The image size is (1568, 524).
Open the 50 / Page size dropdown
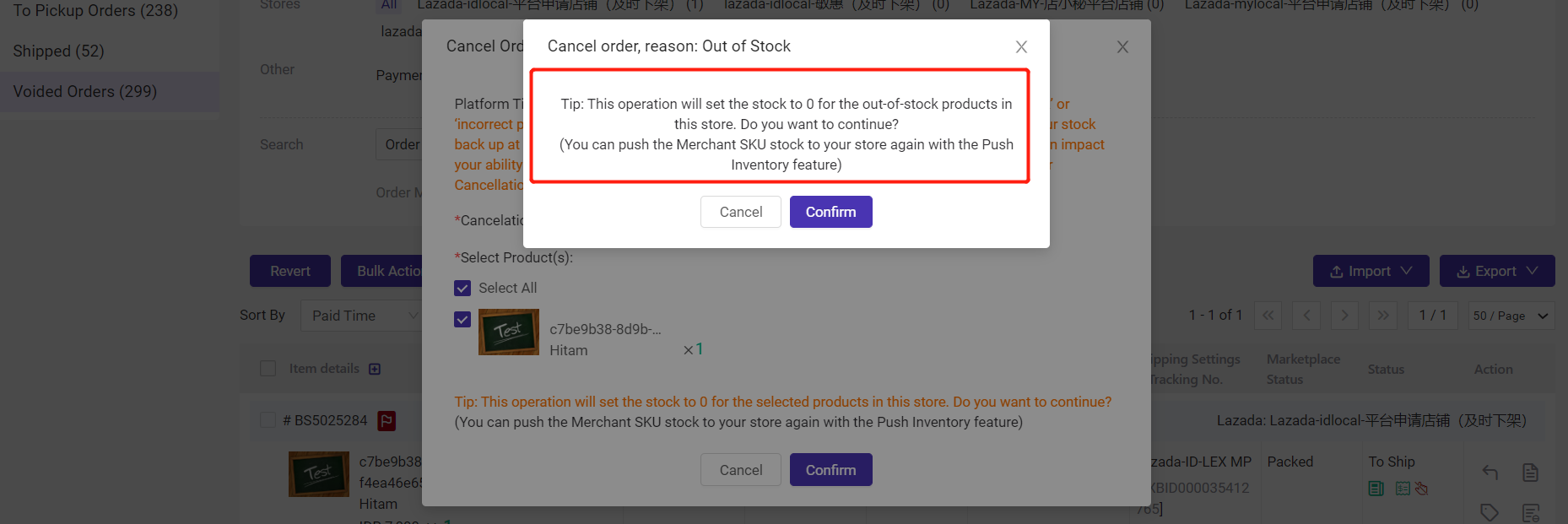click(x=1511, y=316)
